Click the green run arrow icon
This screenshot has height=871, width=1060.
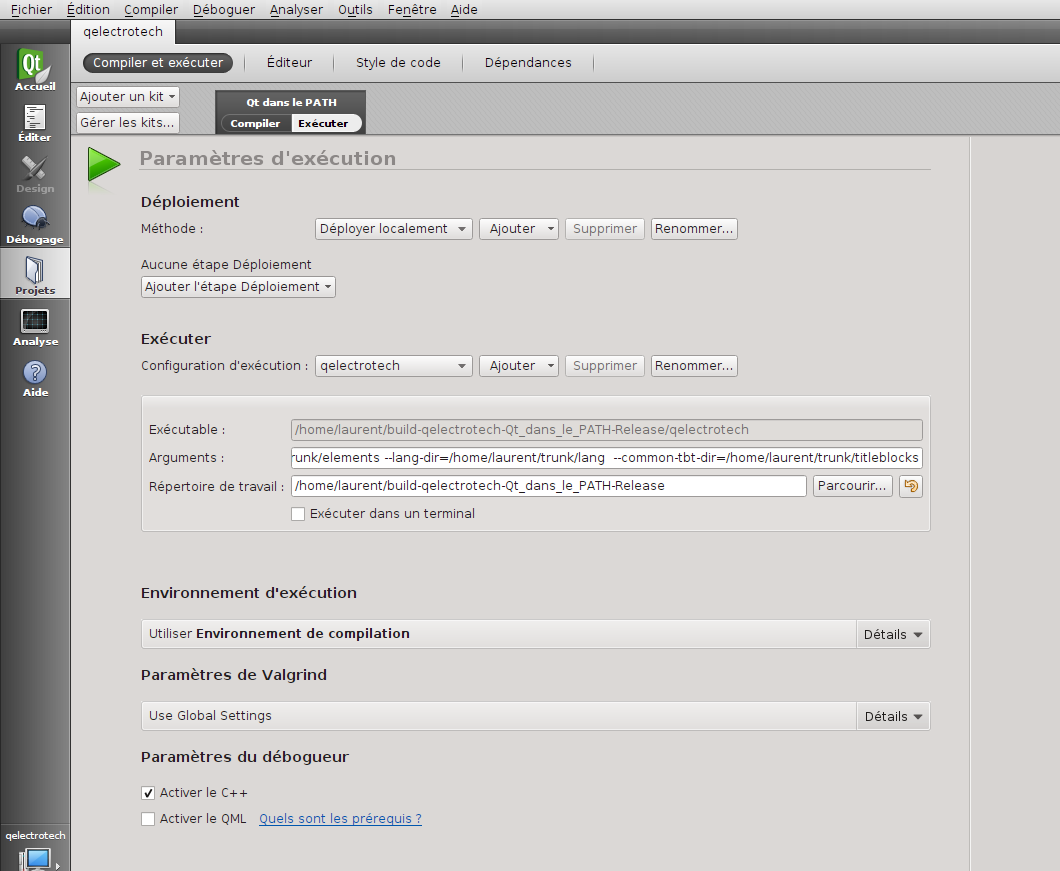[103, 164]
